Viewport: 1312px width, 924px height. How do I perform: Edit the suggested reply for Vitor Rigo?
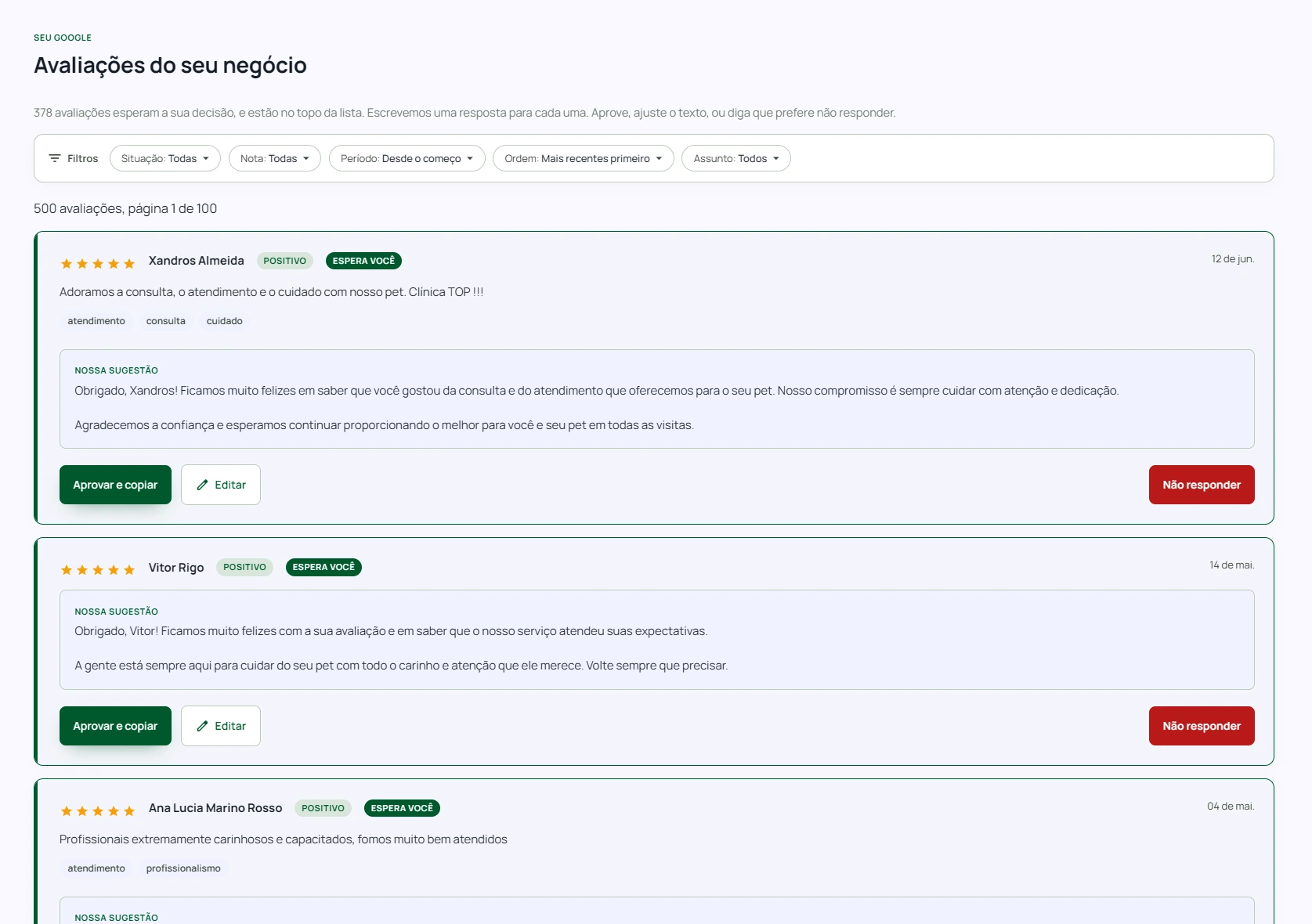pyautogui.click(x=221, y=726)
